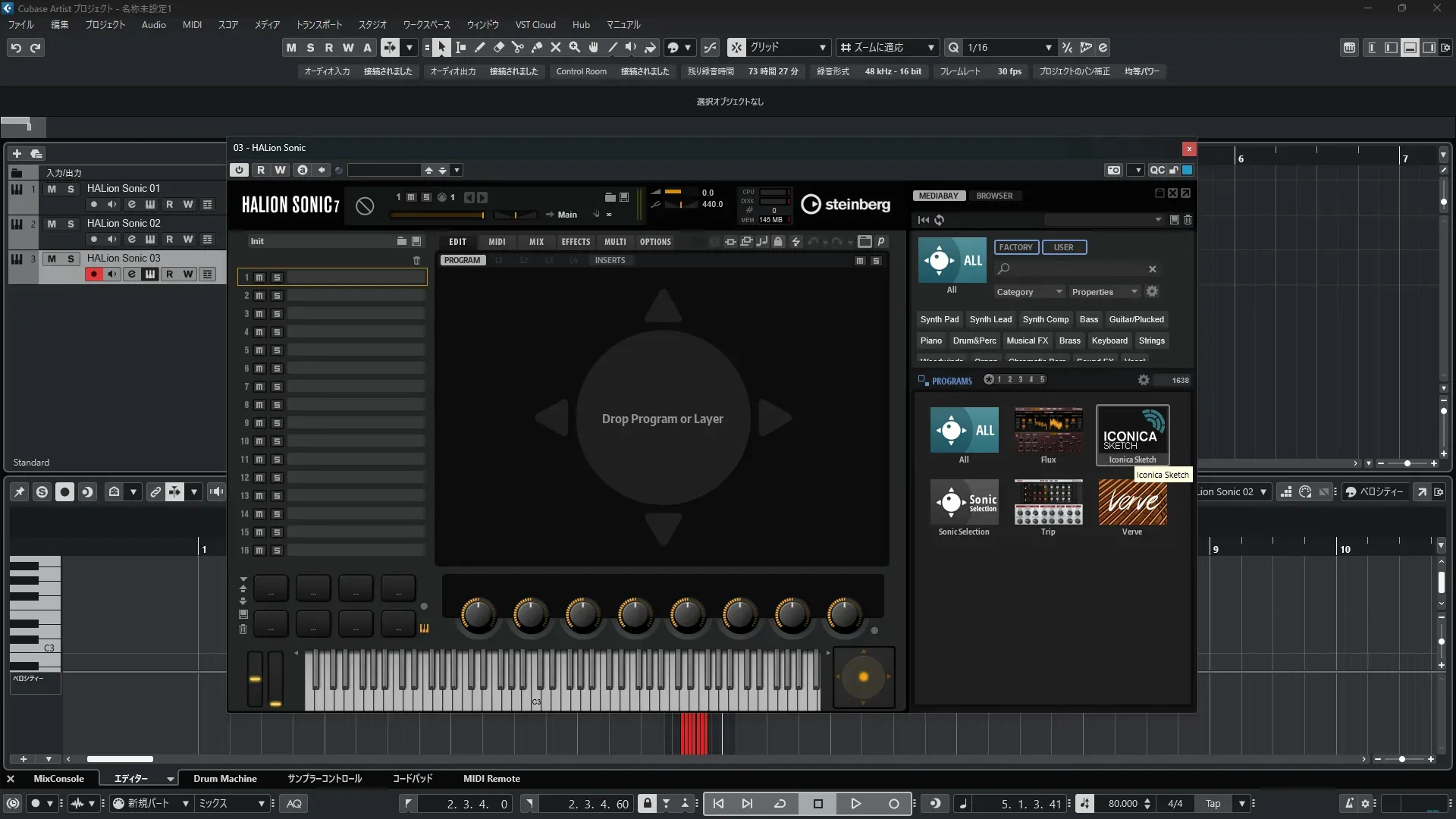
Task: Select the Zoom magnifier tool
Action: (575, 48)
